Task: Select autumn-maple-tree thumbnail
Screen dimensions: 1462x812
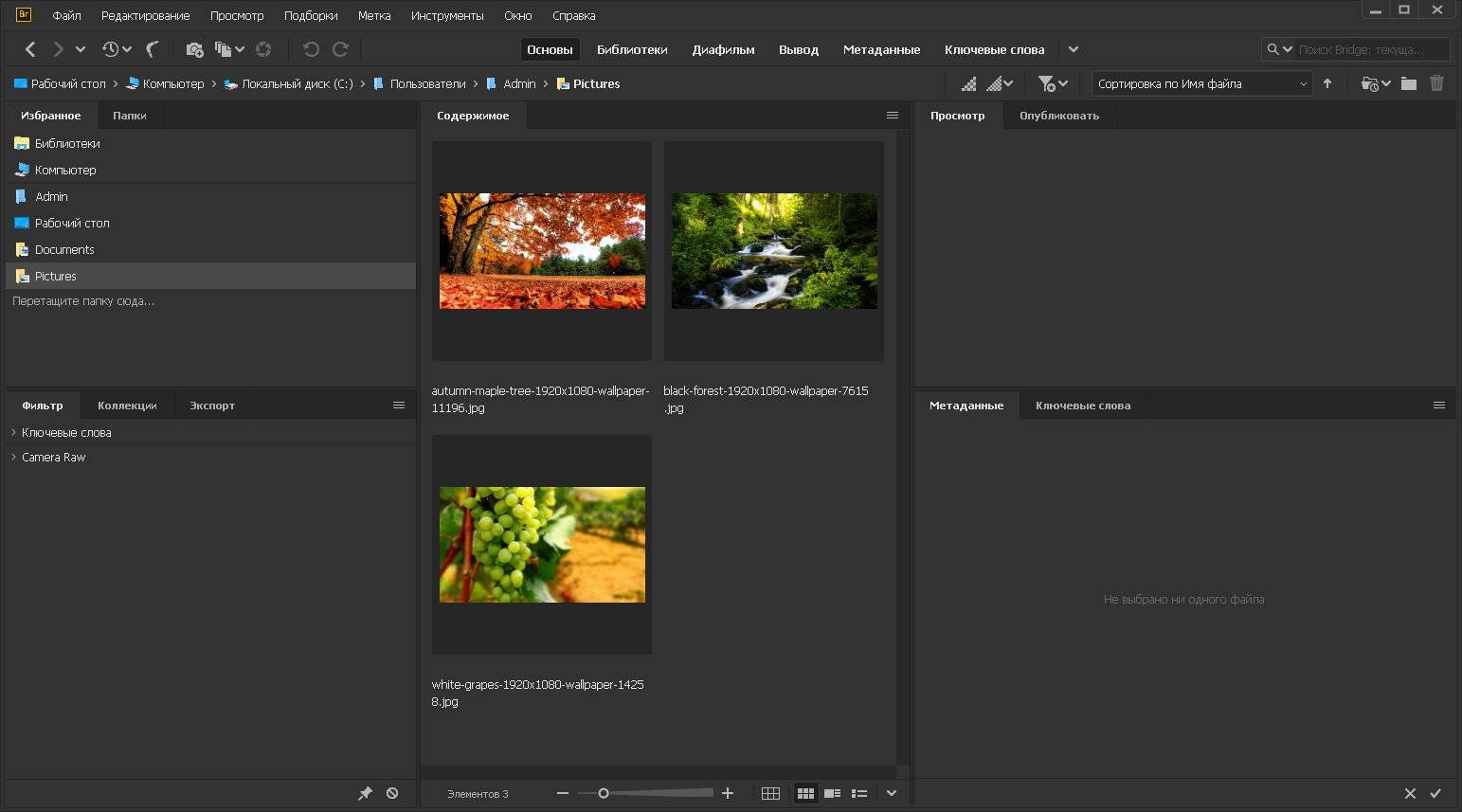Action: 542,251
